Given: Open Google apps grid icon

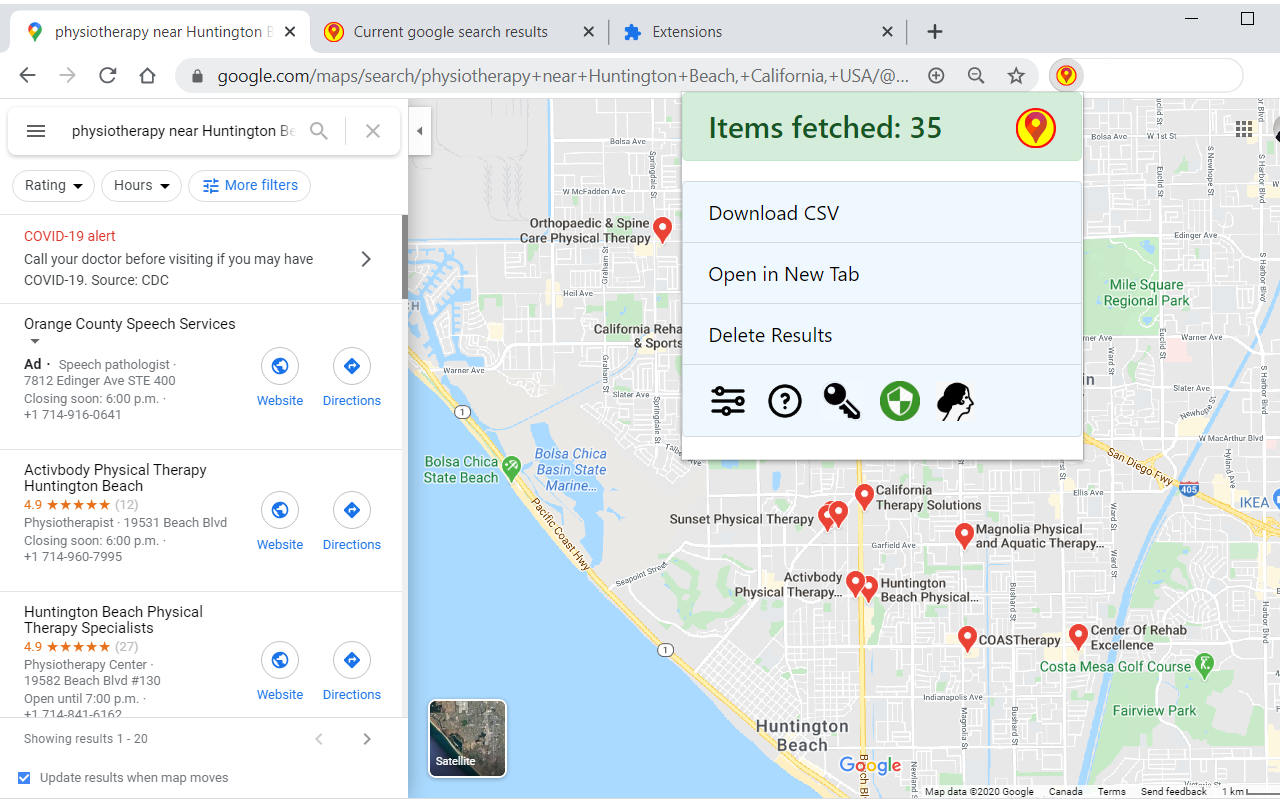Looking at the screenshot, I should (x=1244, y=129).
